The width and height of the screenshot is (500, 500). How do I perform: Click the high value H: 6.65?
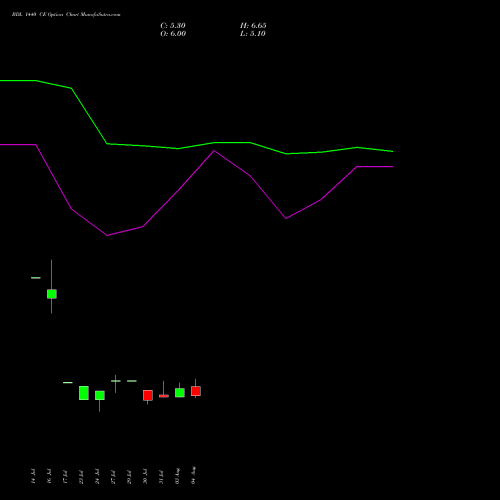pyautogui.click(x=253, y=26)
